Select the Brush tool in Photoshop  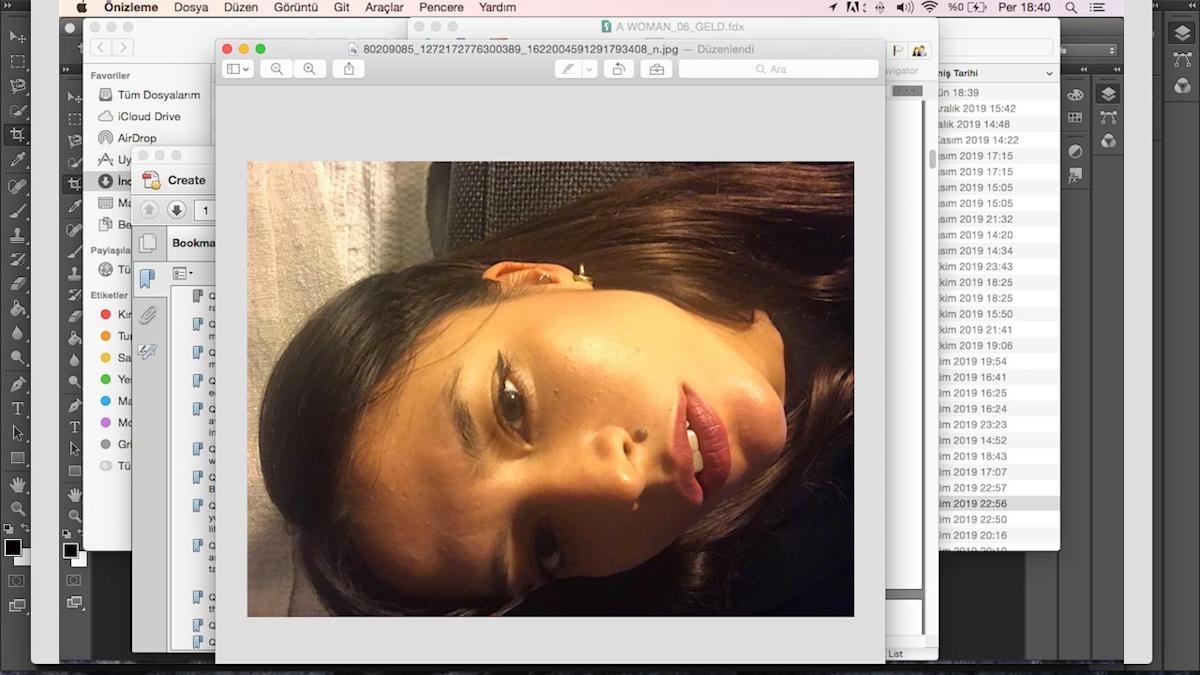pyautogui.click(x=17, y=211)
